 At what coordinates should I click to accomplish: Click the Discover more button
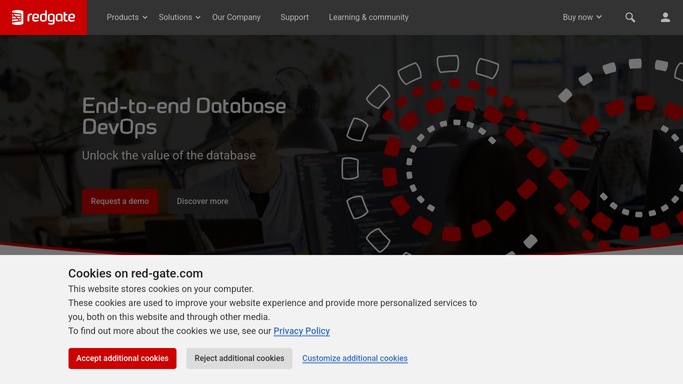tap(202, 201)
